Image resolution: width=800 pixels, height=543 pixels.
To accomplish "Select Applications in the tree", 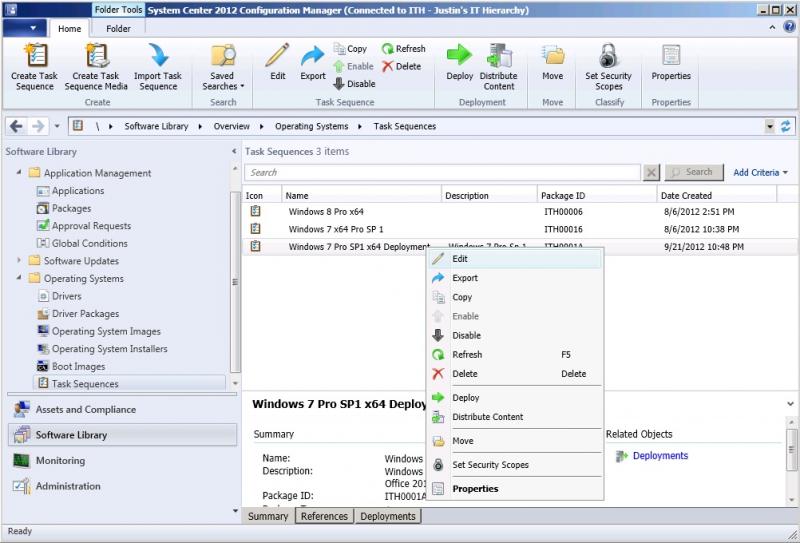I will [78, 191].
